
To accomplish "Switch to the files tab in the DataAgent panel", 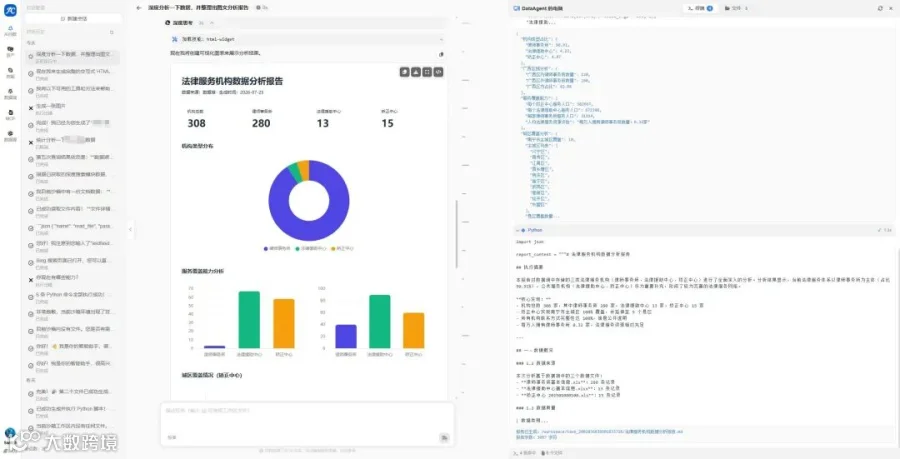I will [736, 9].
